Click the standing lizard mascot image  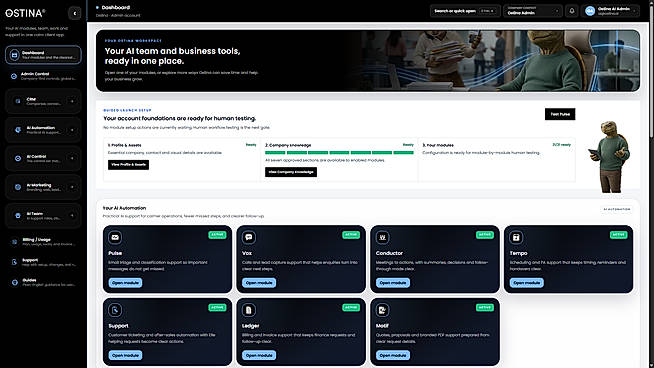(x=610, y=157)
